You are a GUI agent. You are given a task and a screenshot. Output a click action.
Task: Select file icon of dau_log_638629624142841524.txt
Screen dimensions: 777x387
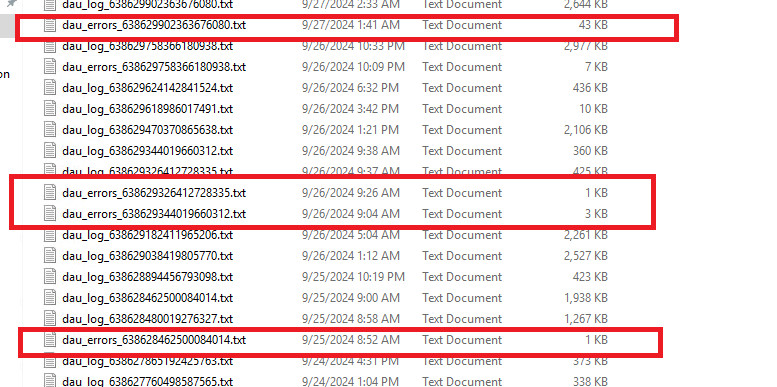[50, 88]
